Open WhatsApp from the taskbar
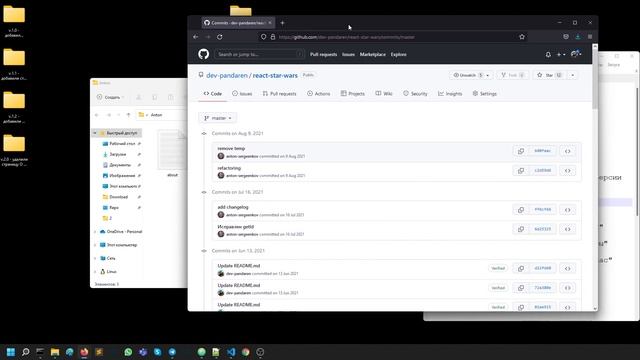 click(x=128, y=352)
